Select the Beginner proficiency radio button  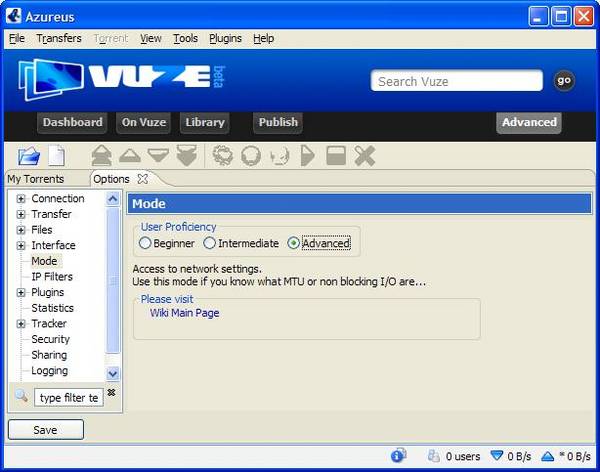click(x=145, y=243)
